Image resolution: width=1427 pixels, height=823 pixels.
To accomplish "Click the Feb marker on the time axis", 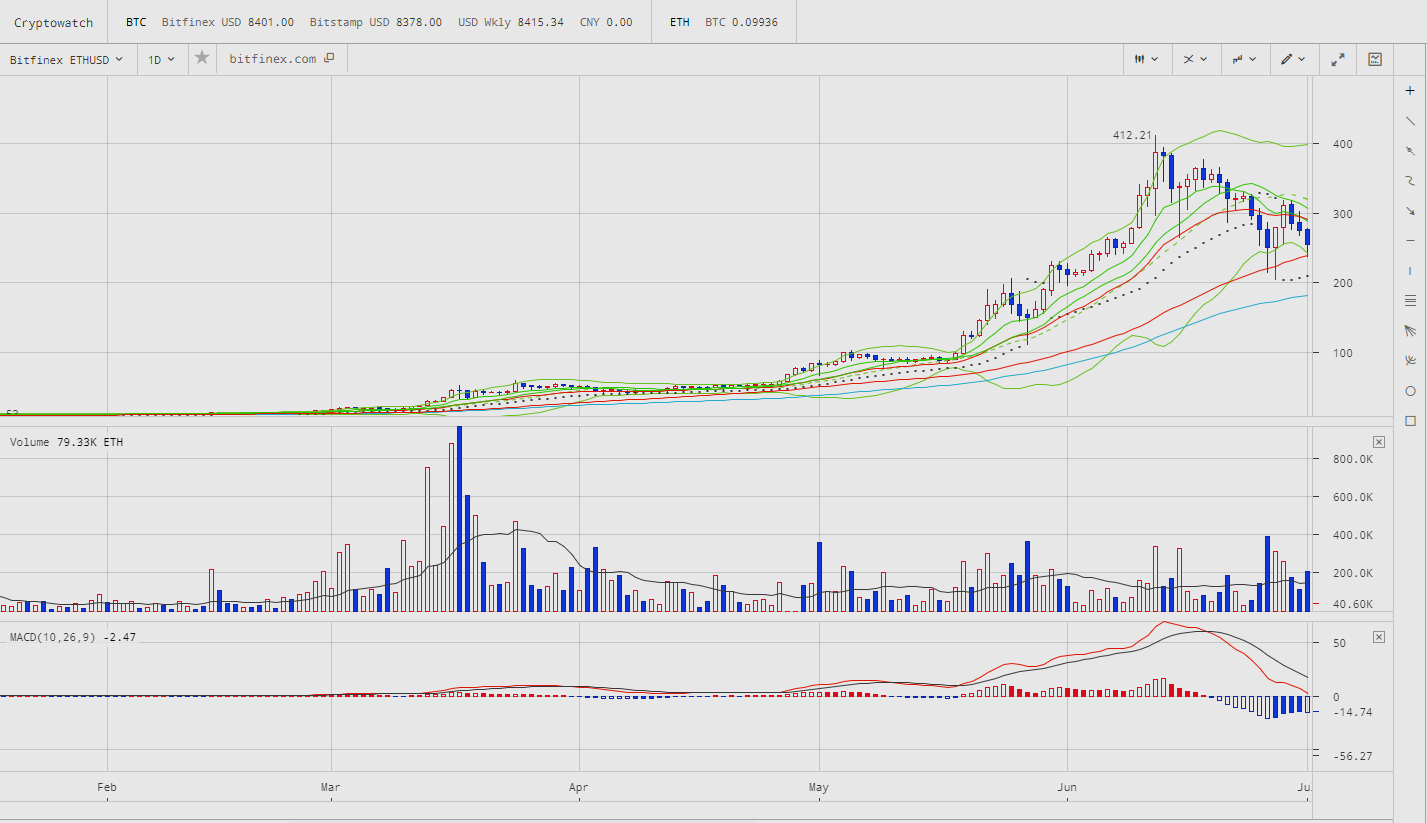I will (107, 788).
